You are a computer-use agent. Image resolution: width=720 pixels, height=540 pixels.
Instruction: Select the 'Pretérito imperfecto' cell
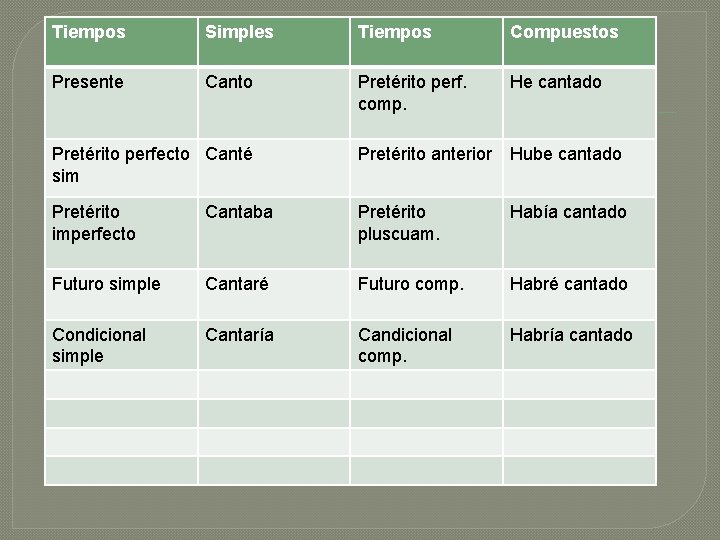pyautogui.click(x=121, y=233)
